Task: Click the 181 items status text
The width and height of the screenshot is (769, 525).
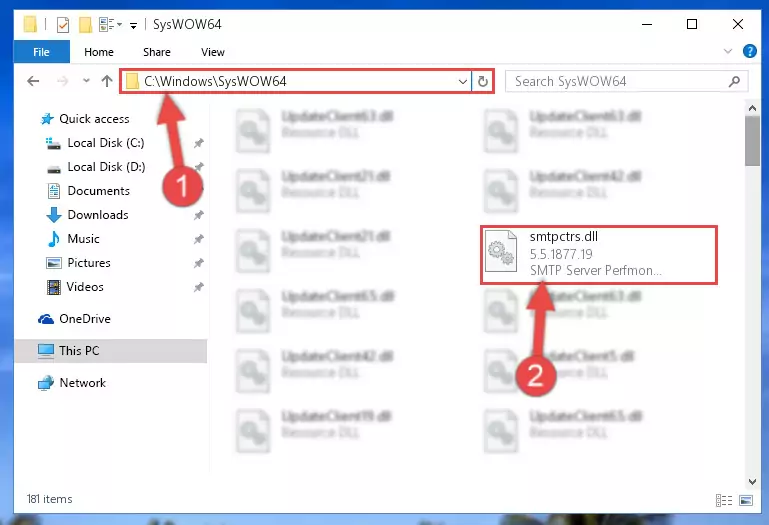Action: [50, 499]
